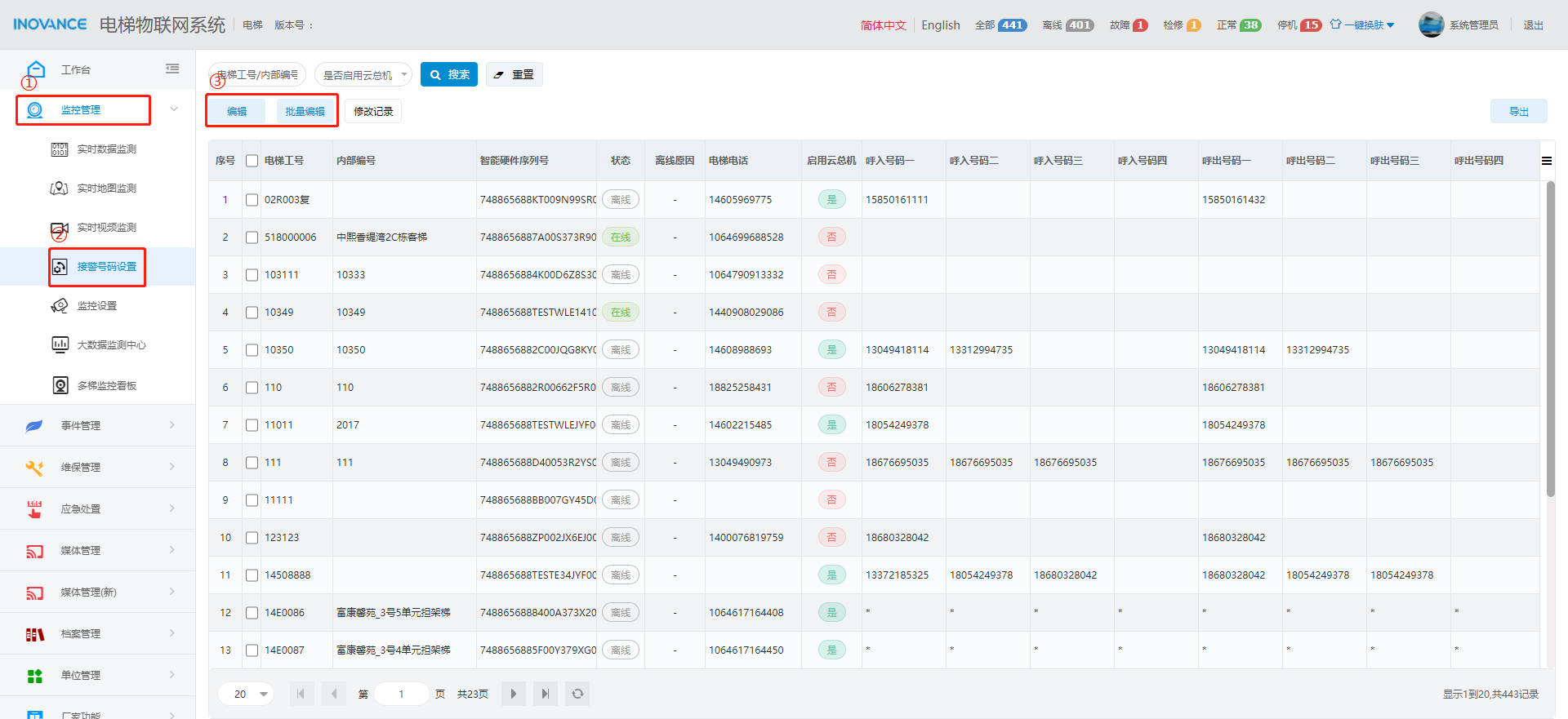This screenshot has height=719, width=1568.
Task: Select all rows with header checkbox
Action: (252, 161)
